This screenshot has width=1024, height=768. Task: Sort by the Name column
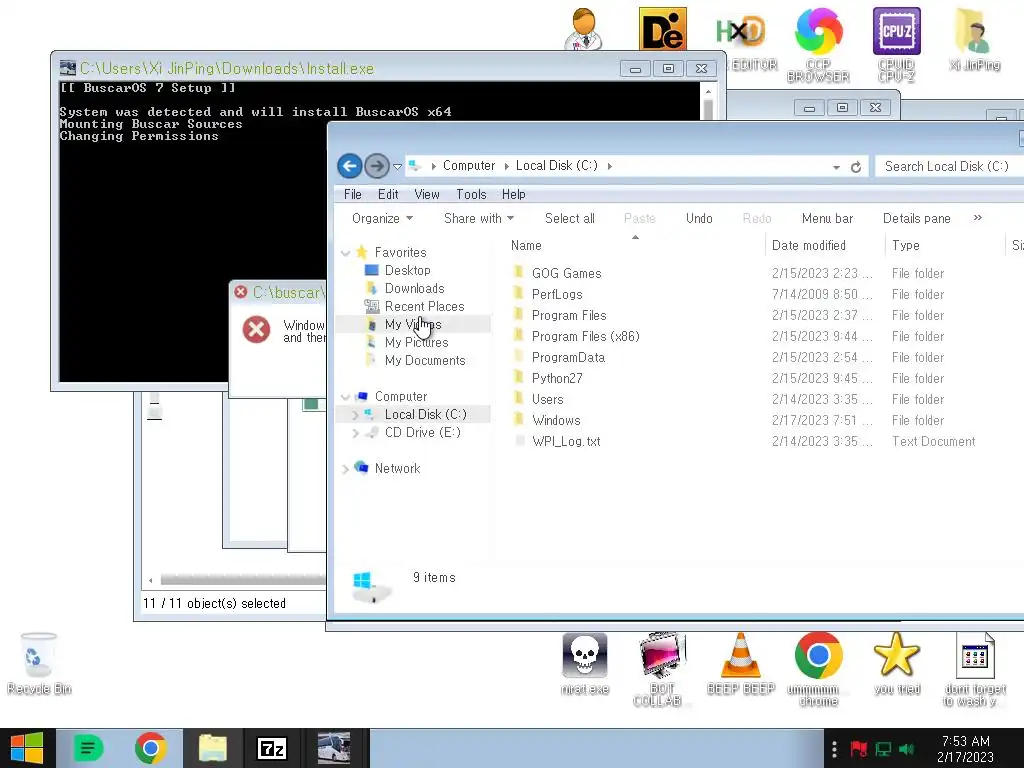pos(526,246)
